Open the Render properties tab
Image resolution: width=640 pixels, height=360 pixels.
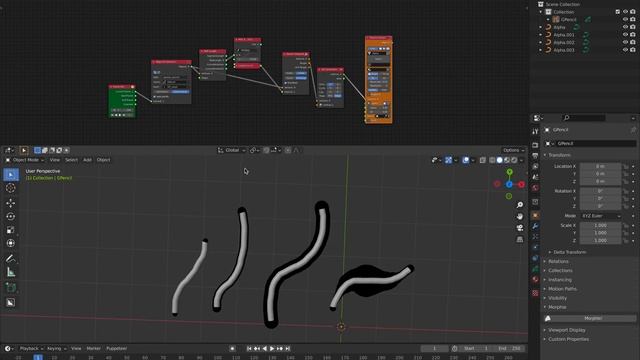click(x=536, y=145)
